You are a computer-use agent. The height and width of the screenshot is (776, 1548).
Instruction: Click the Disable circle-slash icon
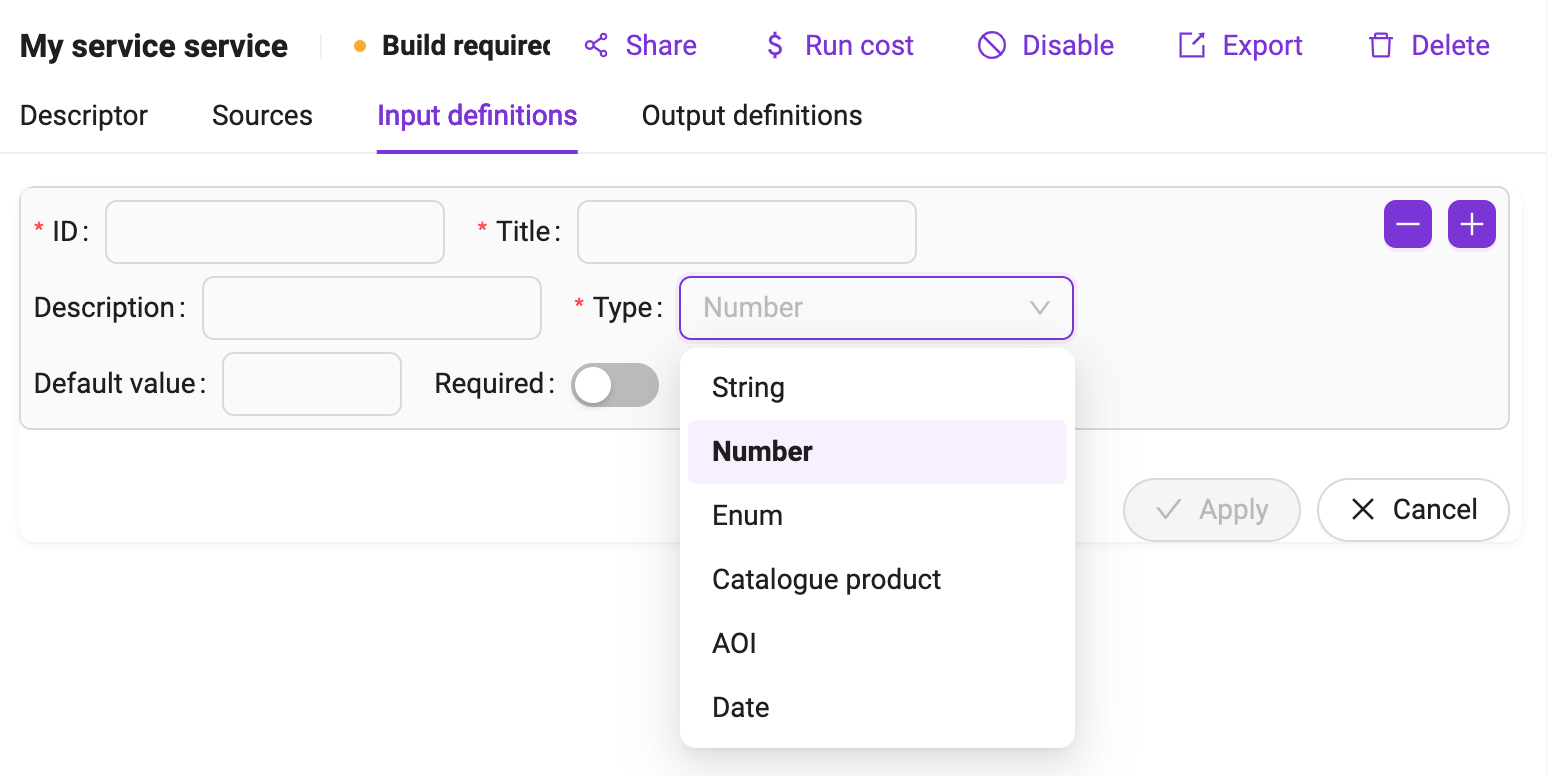pos(992,46)
